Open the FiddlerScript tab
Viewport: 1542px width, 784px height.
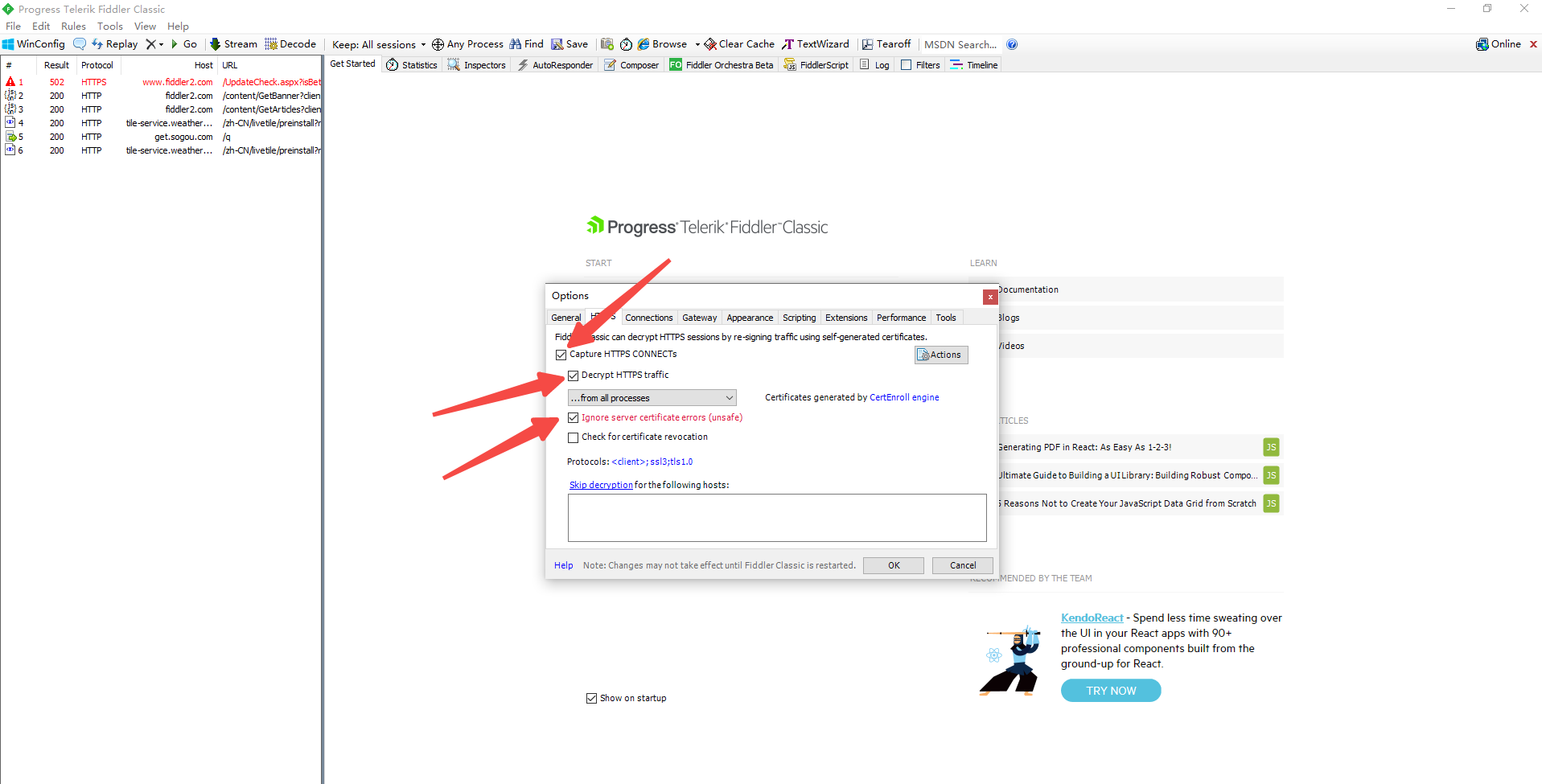pos(816,65)
